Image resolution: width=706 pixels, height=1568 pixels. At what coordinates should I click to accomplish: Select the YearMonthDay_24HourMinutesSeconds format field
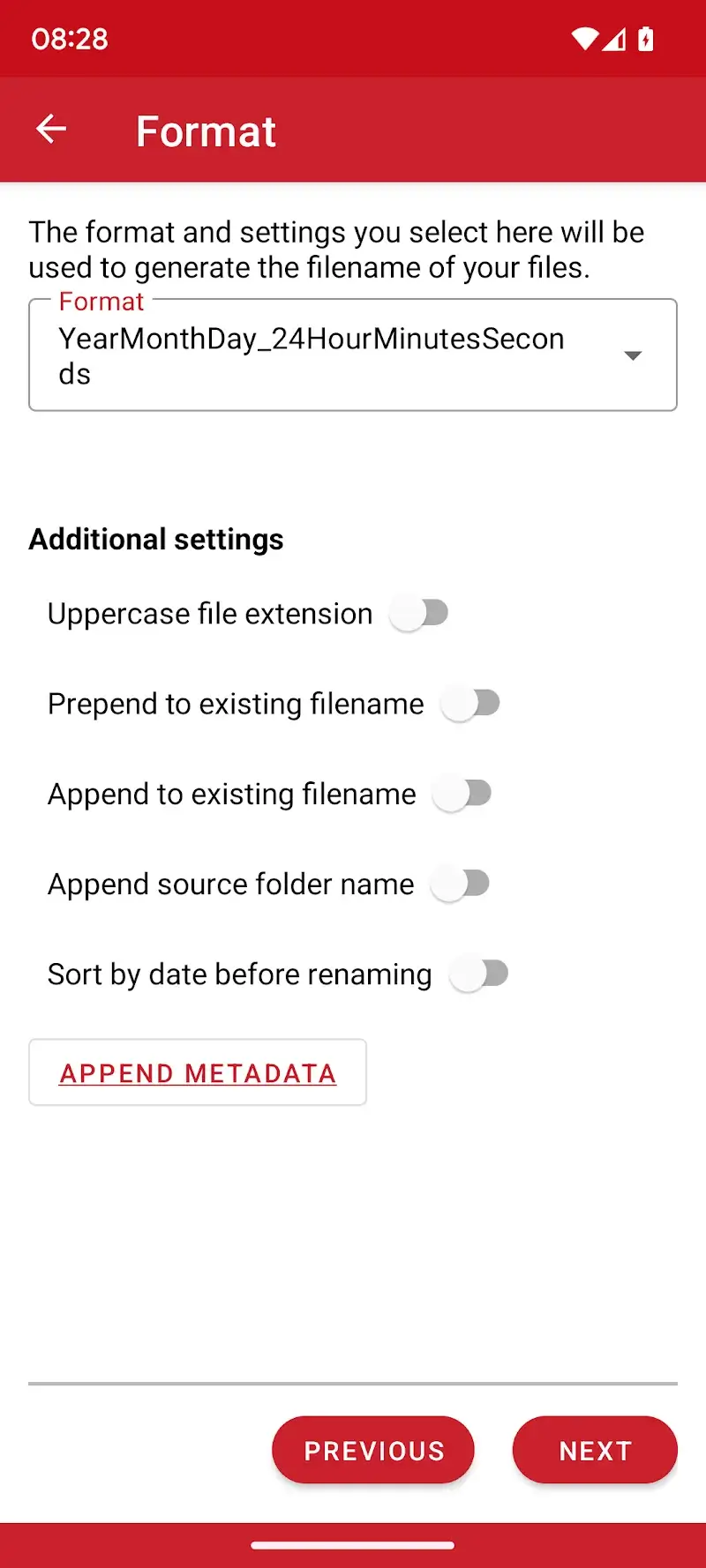coord(318,355)
